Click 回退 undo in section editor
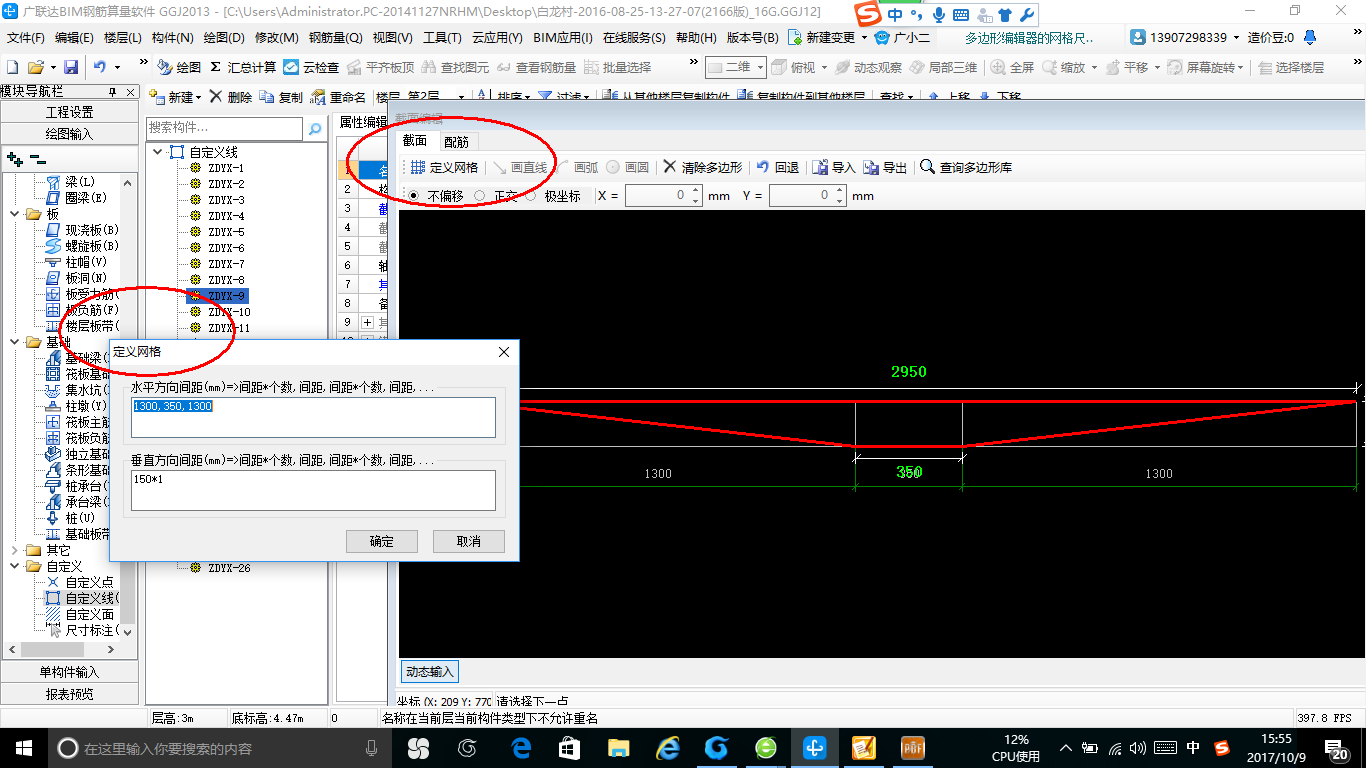Screen dimensions: 1366x768 [x=777, y=167]
